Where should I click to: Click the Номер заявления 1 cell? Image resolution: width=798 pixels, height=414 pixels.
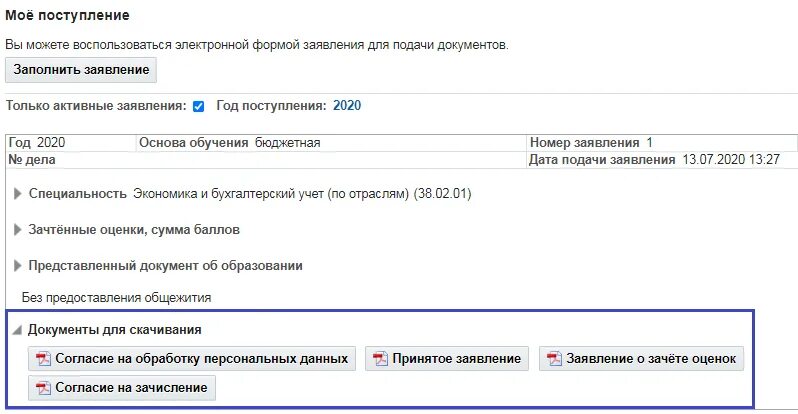tap(662, 143)
